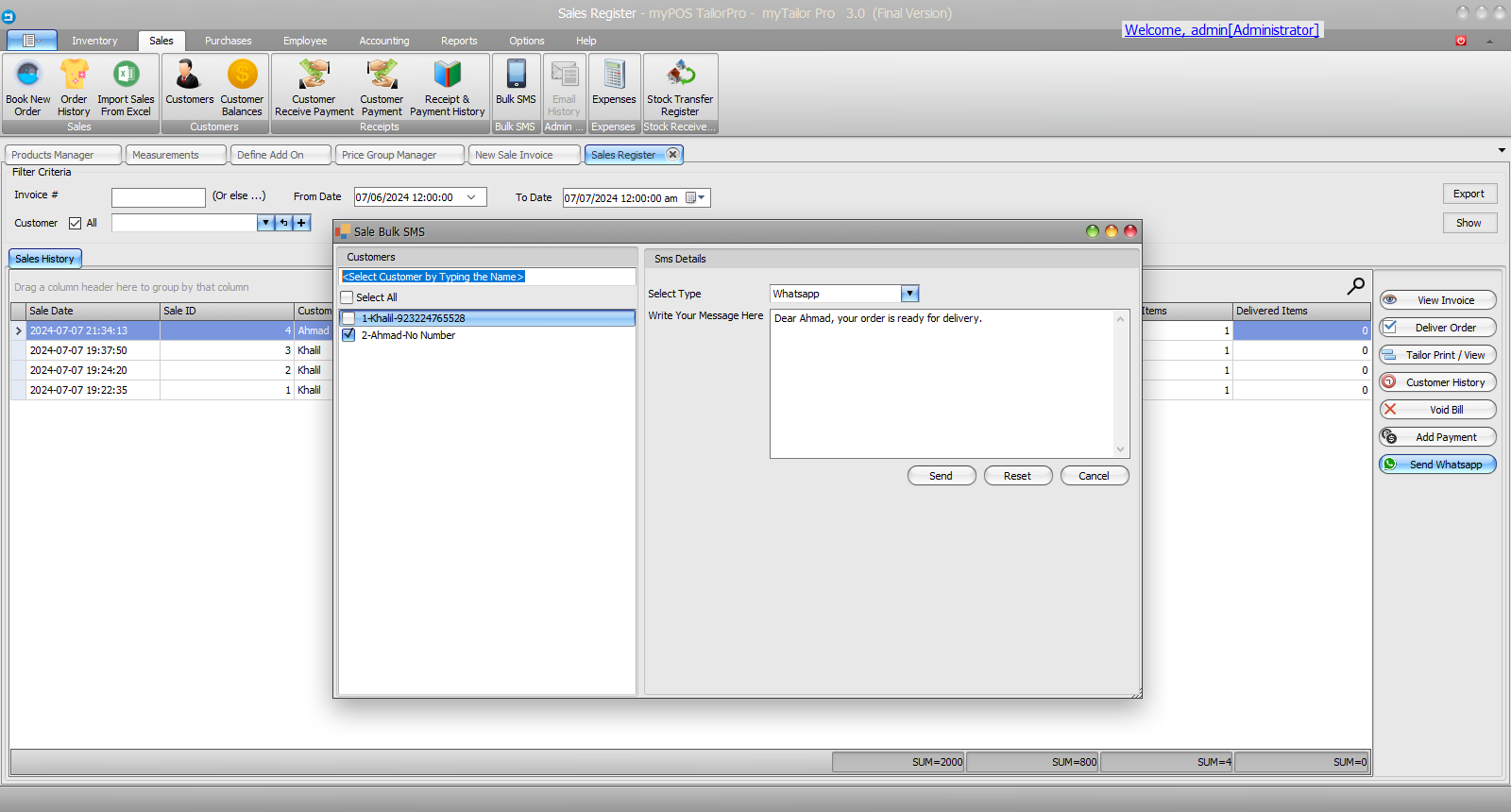1511x812 pixels.
Task: Open the Expenses calculator icon
Action: [x=614, y=76]
